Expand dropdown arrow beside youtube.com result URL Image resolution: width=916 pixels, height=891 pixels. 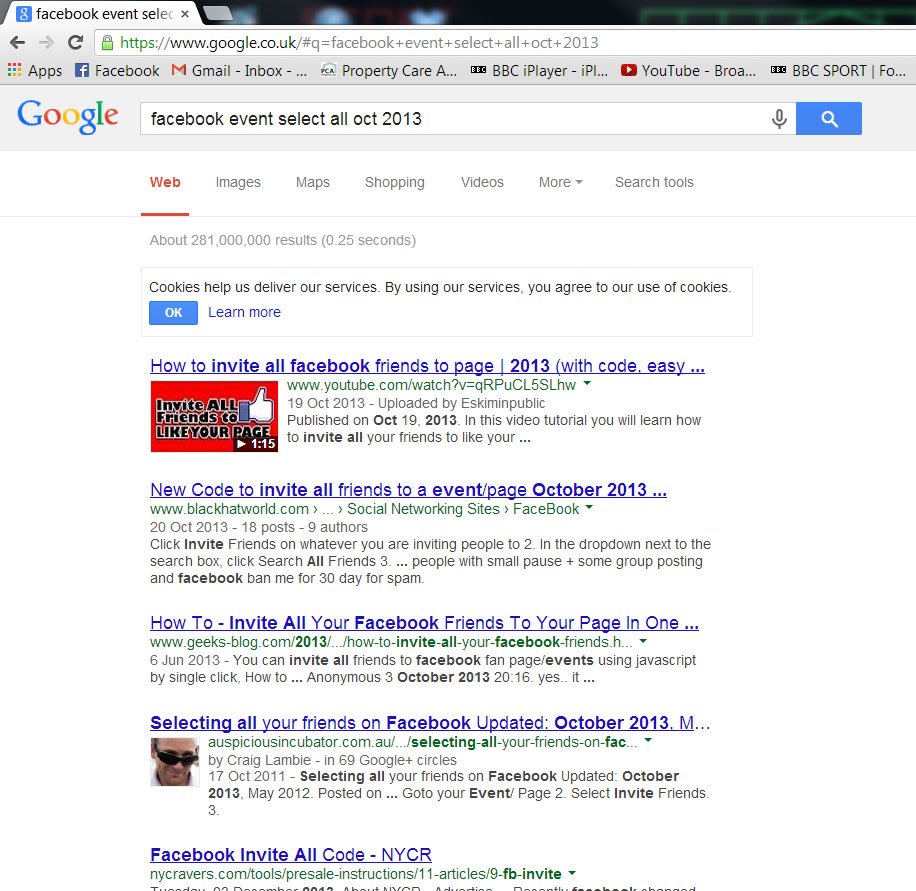click(587, 384)
